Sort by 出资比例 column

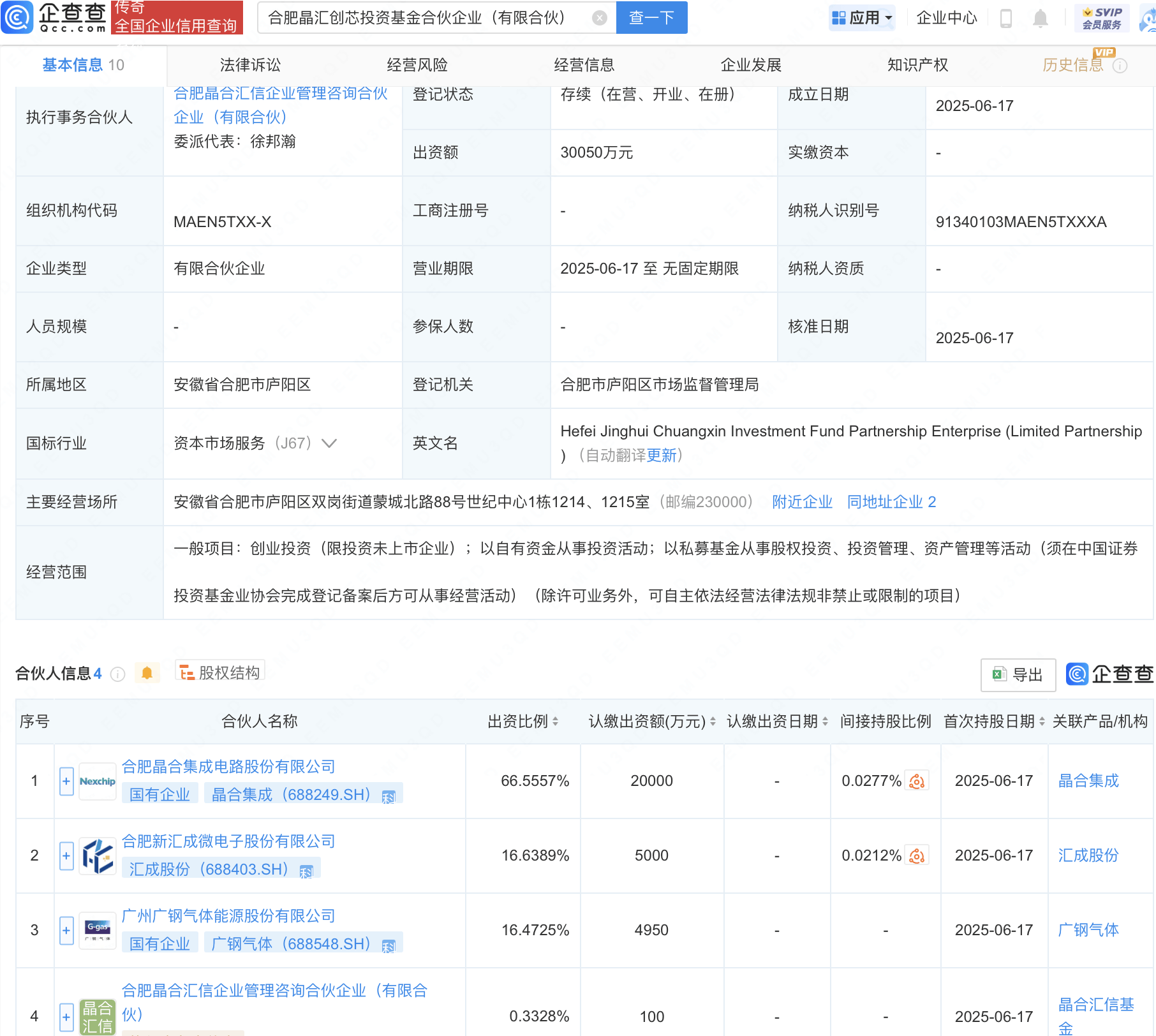(555, 722)
